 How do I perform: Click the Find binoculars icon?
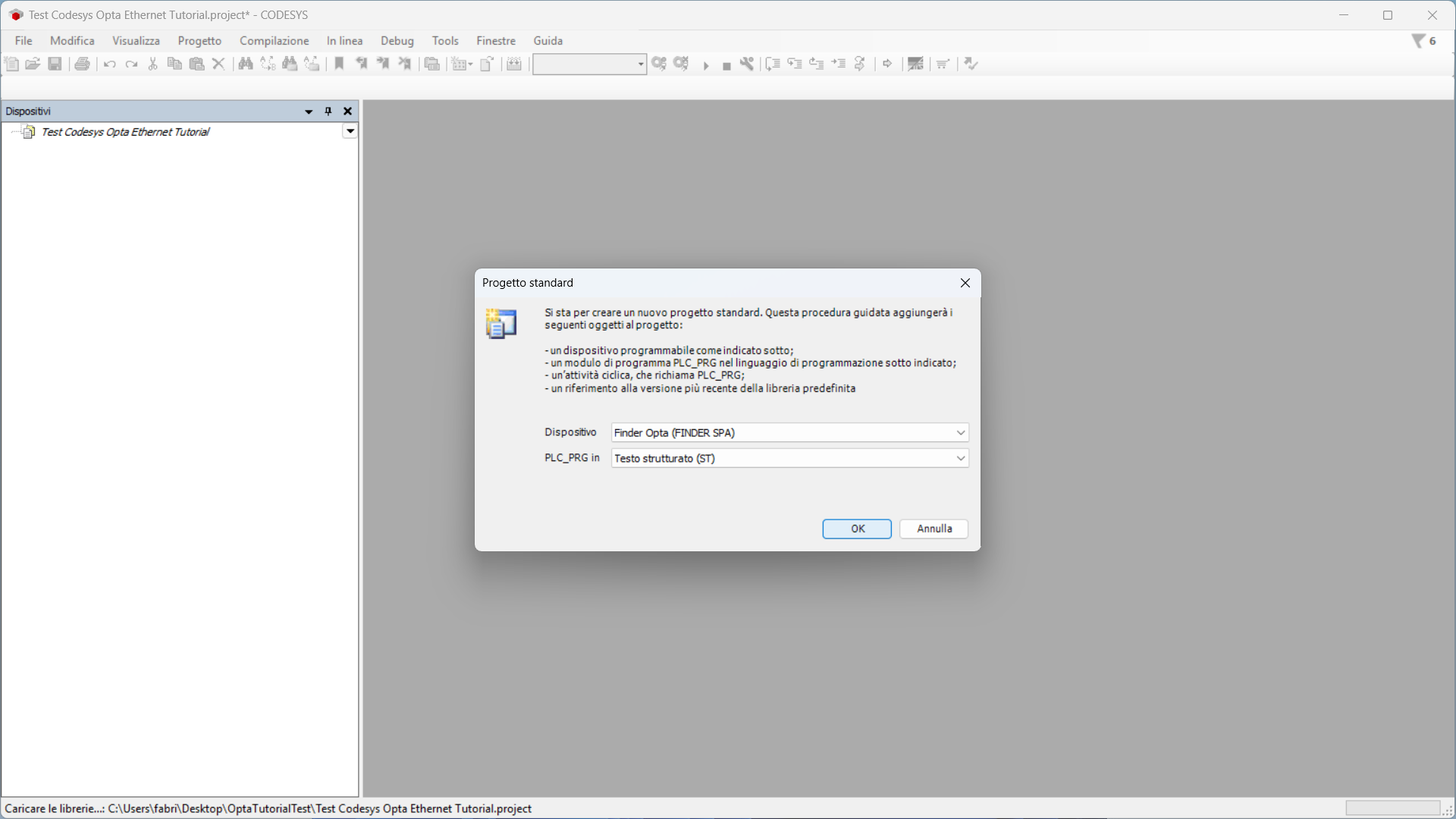pos(246,64)
